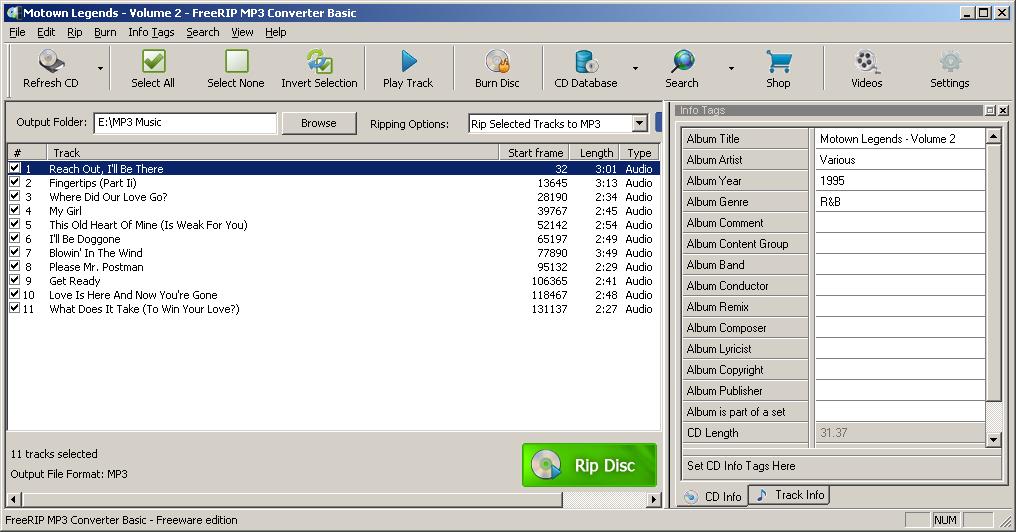Toggle checkbox for What Does It Take
Image resolution: width=1016 pixels, height=532 pixels.
[x=15, y=308]
